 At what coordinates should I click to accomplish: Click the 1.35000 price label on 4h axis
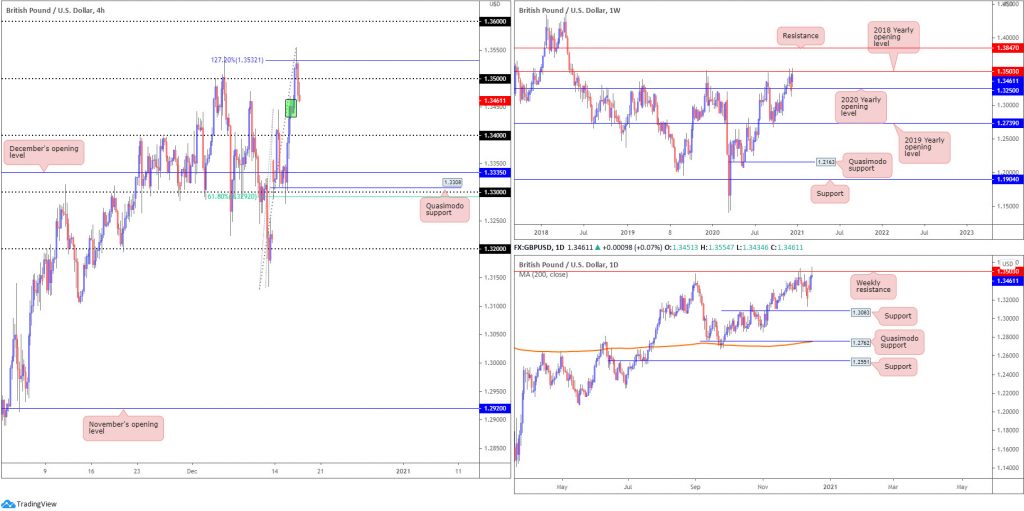(493, 78)
